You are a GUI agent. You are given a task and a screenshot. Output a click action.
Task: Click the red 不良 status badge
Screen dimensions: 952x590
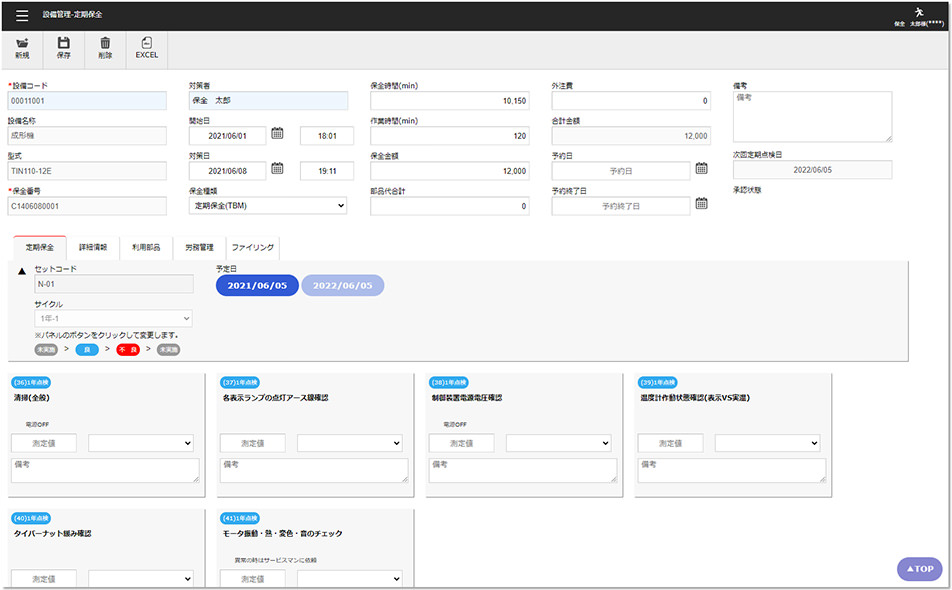128,350
